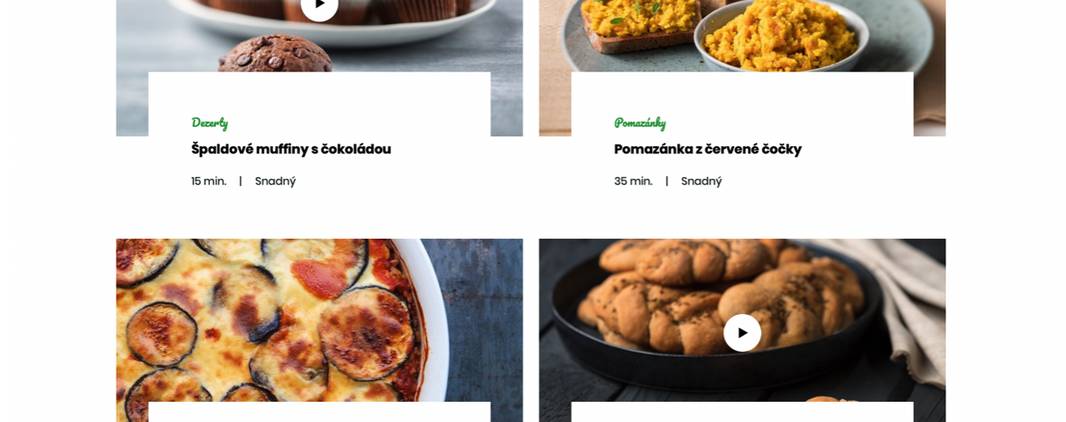1066x422 pixels.
Task: Click the toast topped with lentil spread
Action: (x=640, y=24)
